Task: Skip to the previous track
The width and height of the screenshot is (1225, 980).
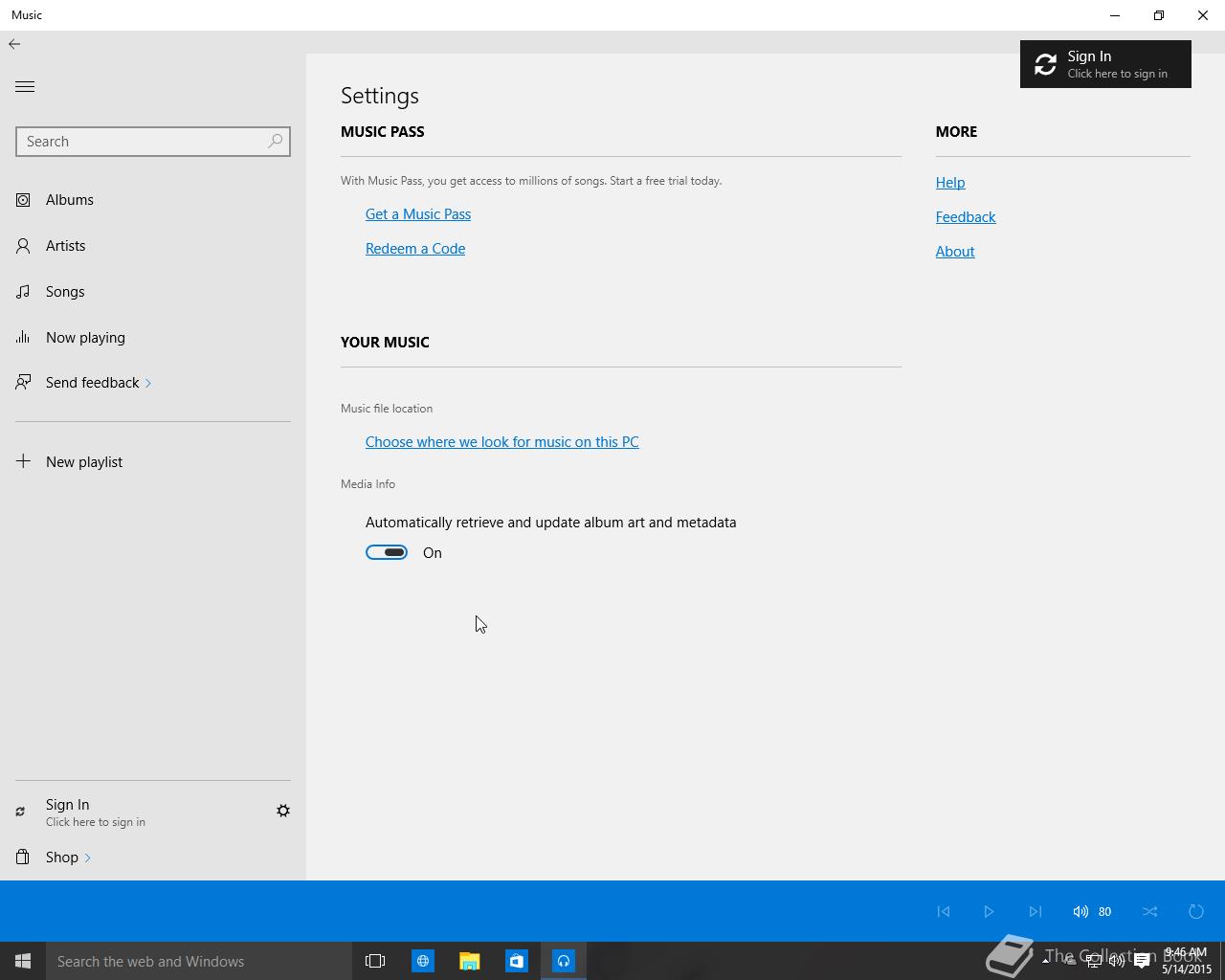Action: pyautogui.click(x=944, y=911)
